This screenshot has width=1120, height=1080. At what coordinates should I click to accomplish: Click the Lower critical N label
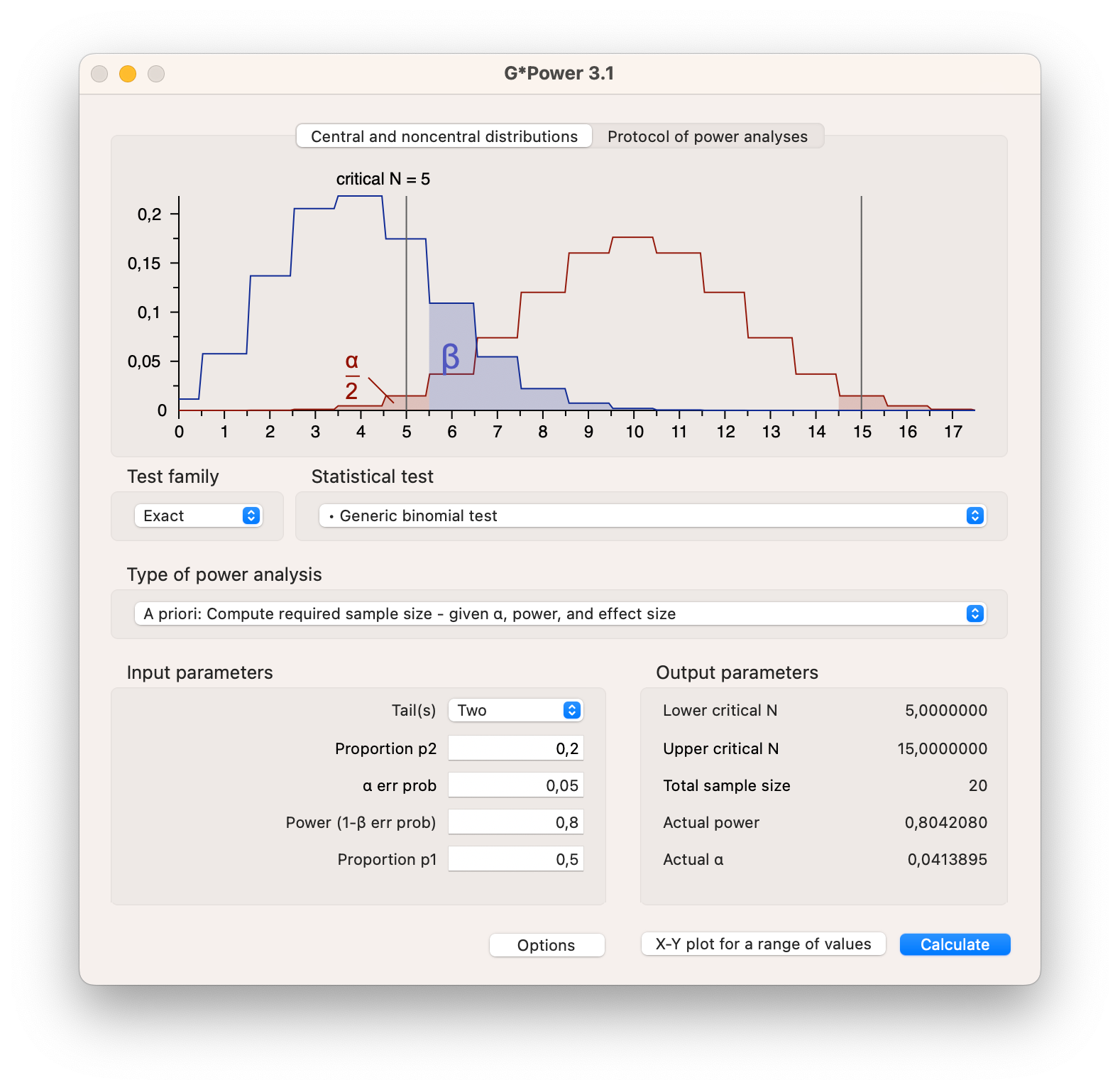720,710
